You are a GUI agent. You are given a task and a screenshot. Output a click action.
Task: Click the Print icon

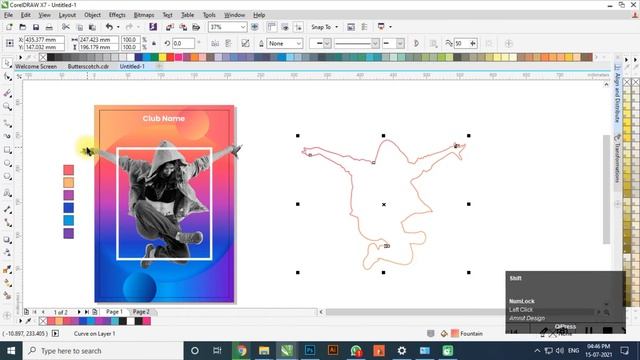tap(49, 27)
